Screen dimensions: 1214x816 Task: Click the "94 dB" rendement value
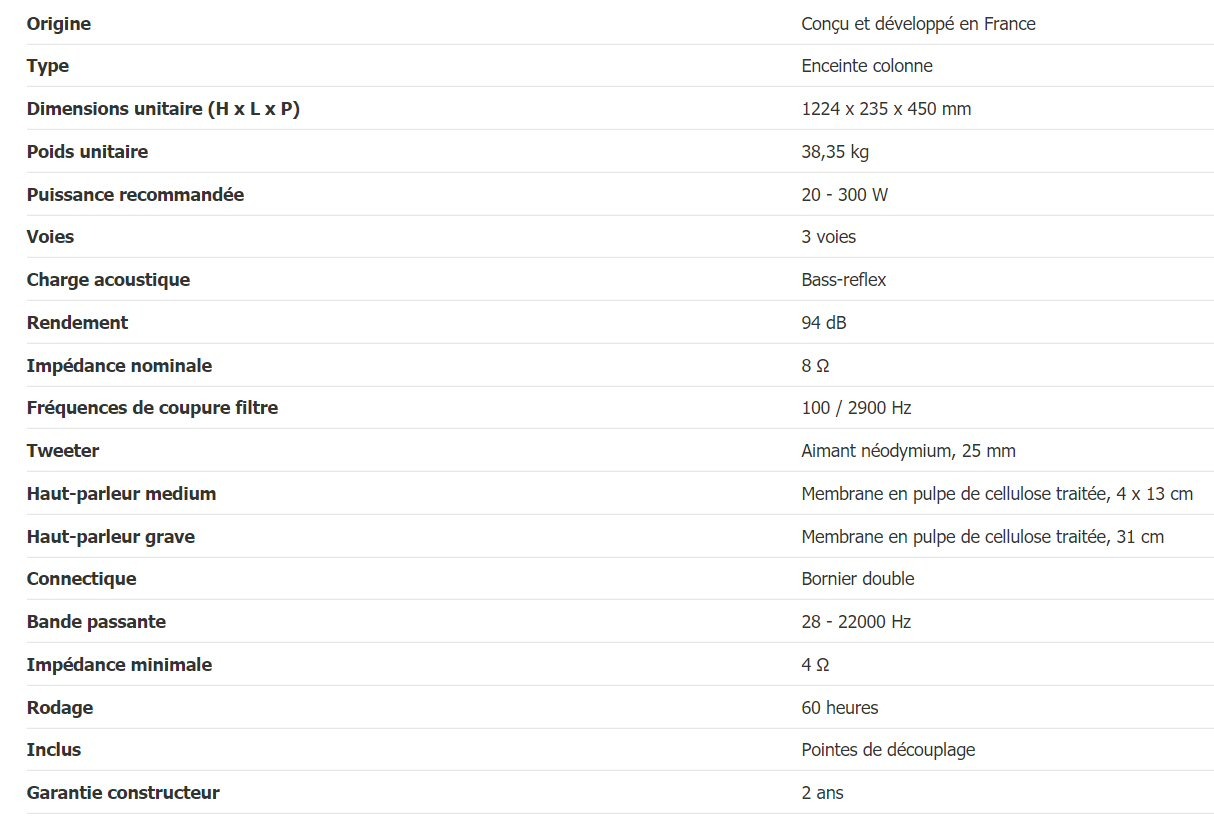point(824,323)
